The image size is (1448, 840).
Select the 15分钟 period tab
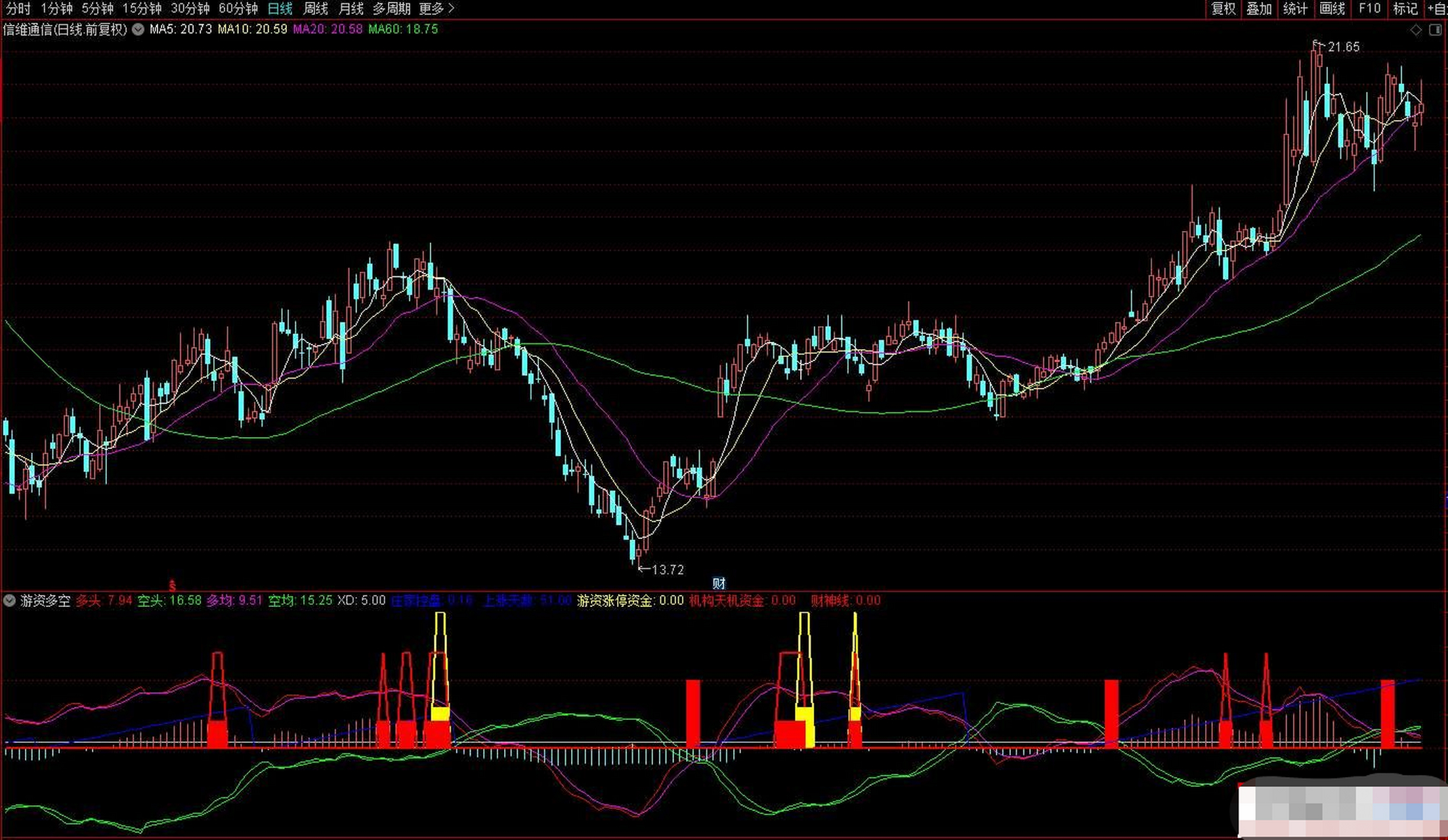click(x=142, y=9)
